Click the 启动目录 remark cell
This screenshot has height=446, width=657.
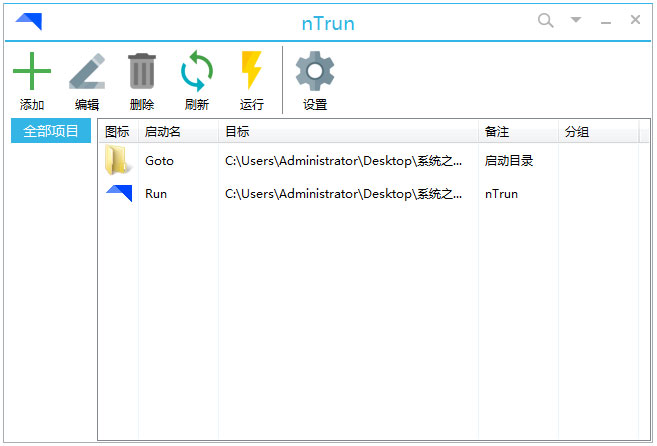click(509, 161)
